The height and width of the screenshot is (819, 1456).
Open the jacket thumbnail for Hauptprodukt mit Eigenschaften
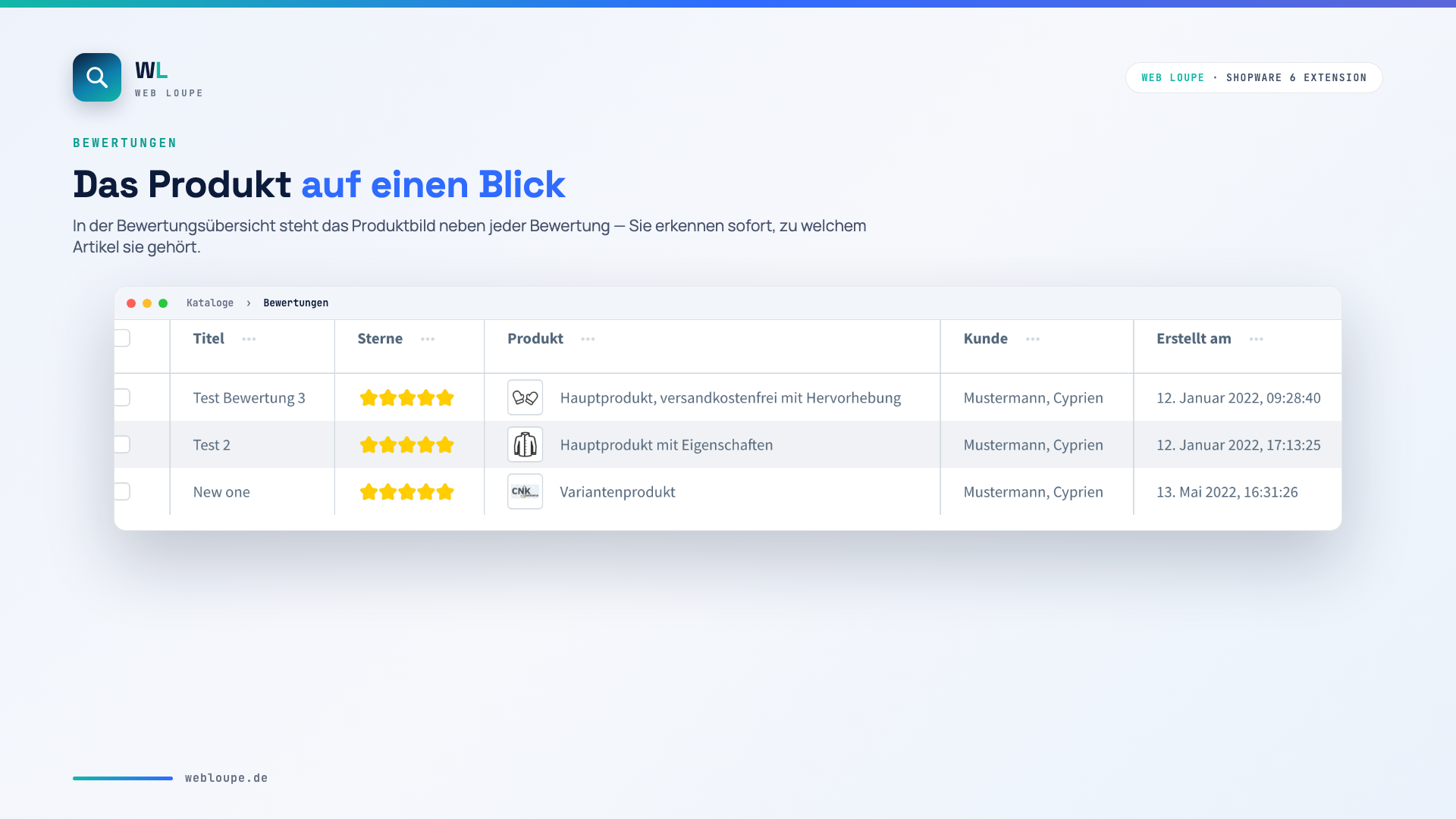pyautogui.click(x=525, y=444)
